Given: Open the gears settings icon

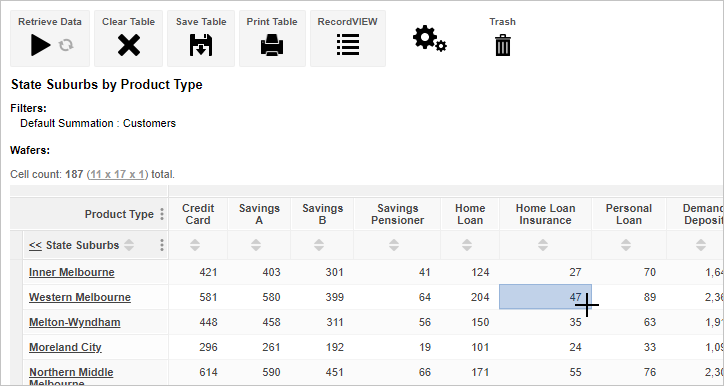Looking at the screenshot, I should [429, 39].
